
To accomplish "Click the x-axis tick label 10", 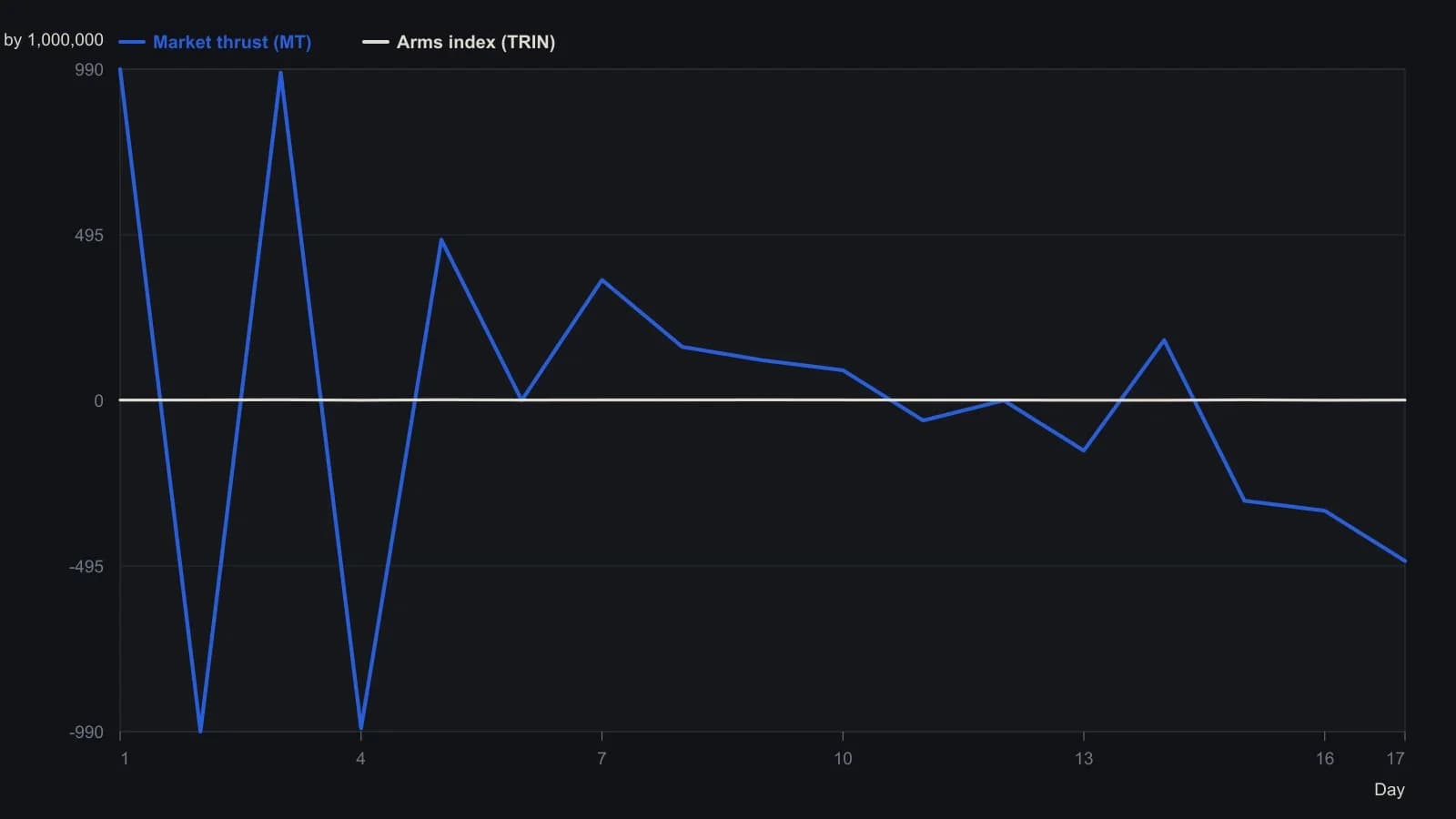I will (x=843, y=758).
